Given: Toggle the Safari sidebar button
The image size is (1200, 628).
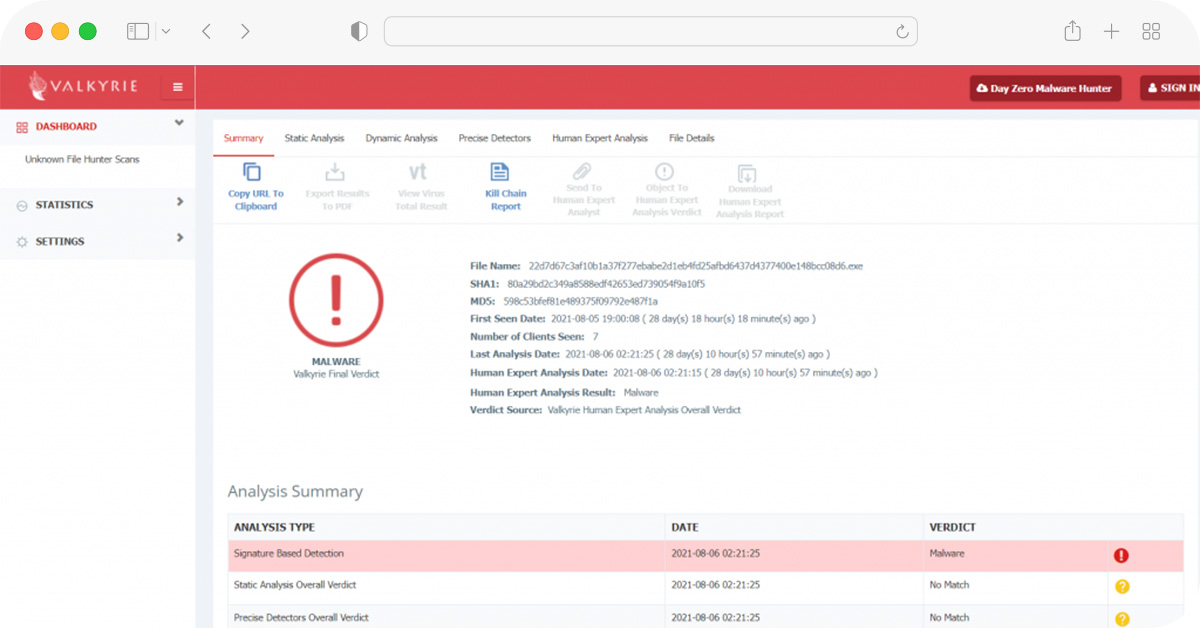Looking at the screenshot, I should pyautogui.click(x=138, y=31).
